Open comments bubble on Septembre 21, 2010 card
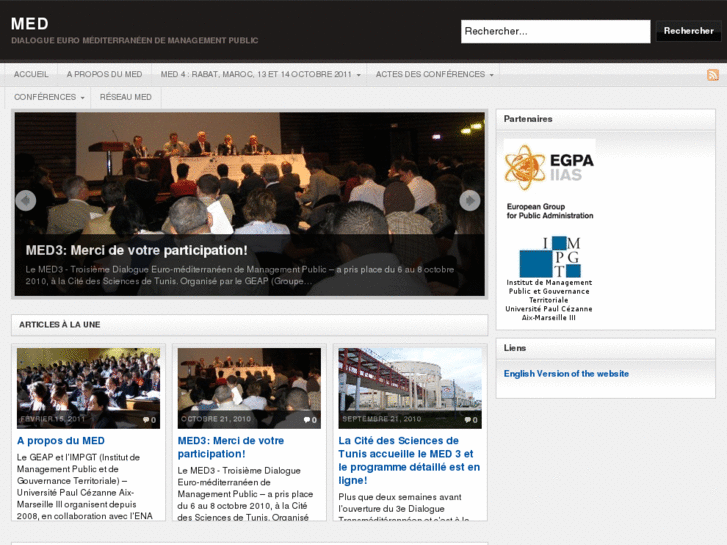The image size is (727, 545). [471, 420]
